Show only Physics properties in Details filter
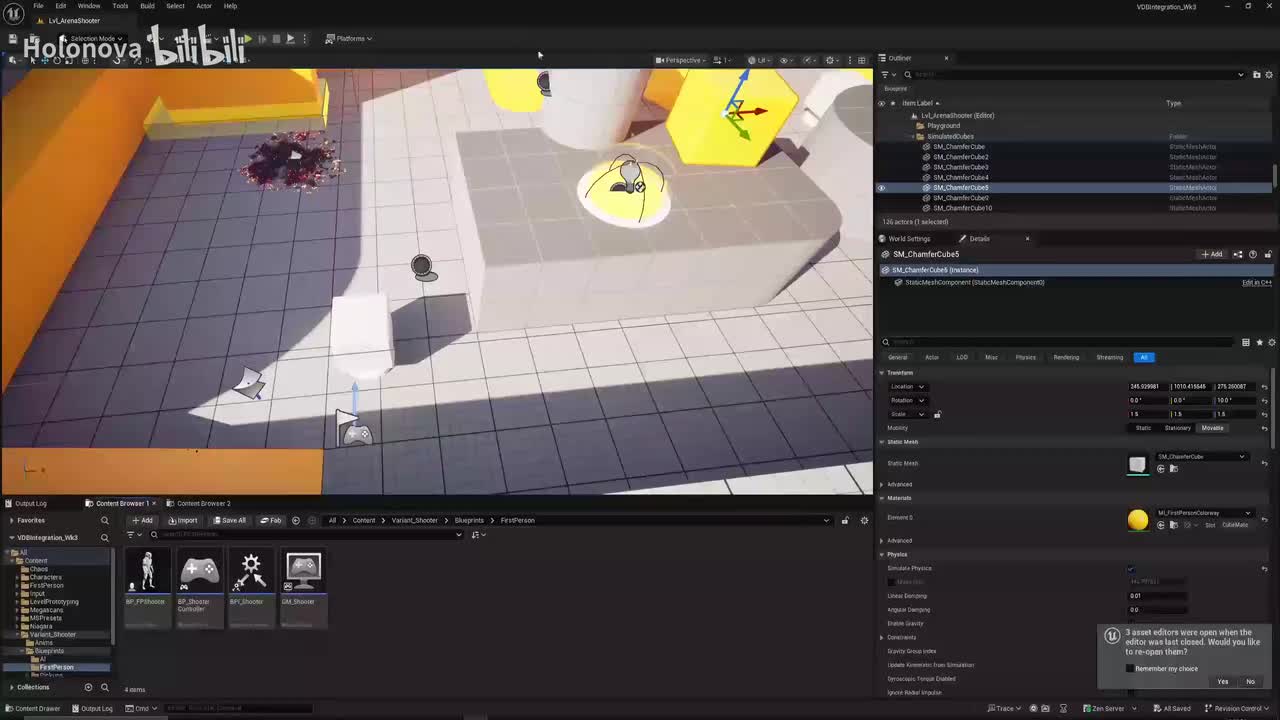 click(1026, 357)
